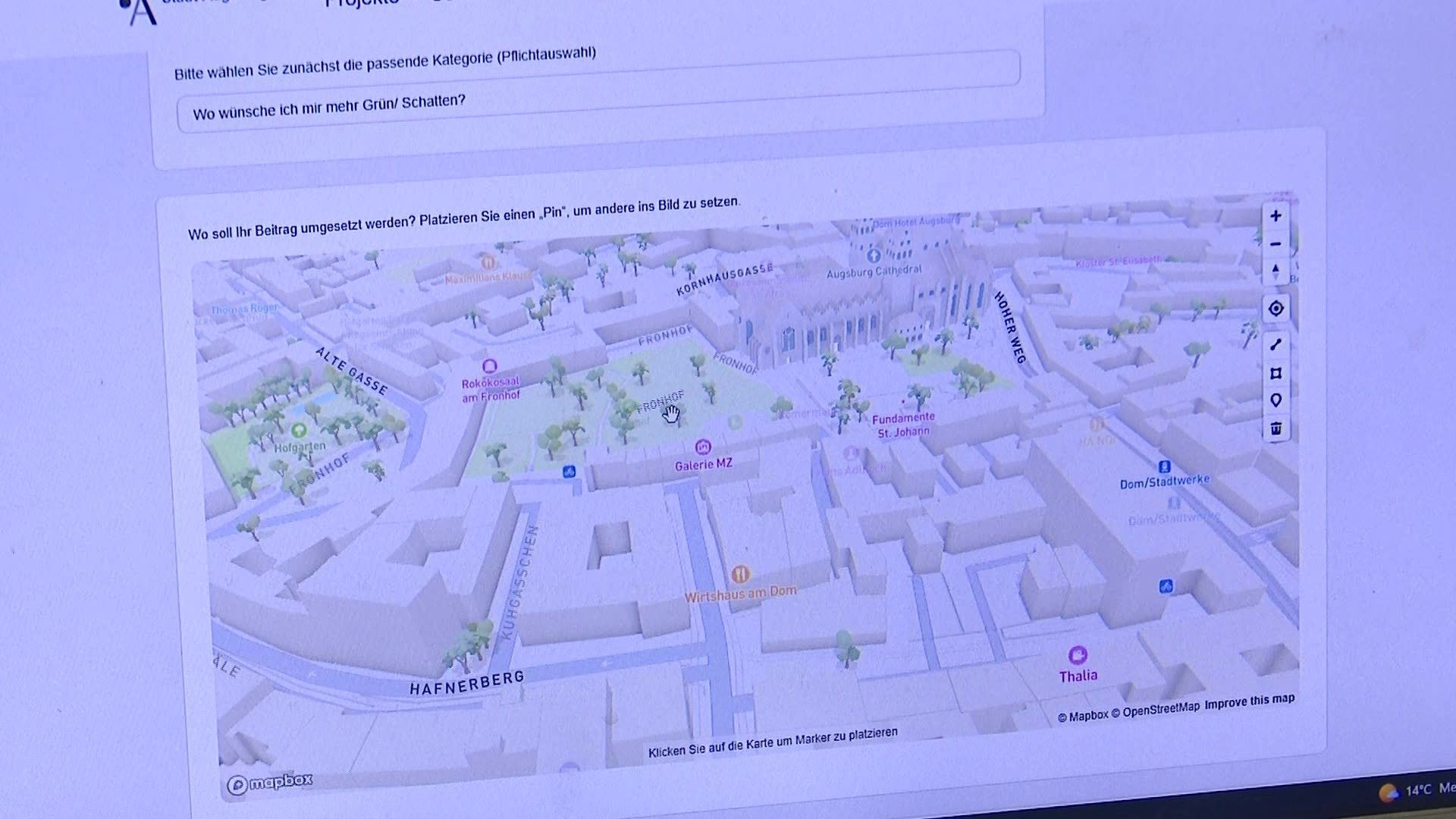The height and width of the screenshot is (819, 1456).
Task: Click the Galerie MZ marker icon
Action: click(x=703, y=447)
